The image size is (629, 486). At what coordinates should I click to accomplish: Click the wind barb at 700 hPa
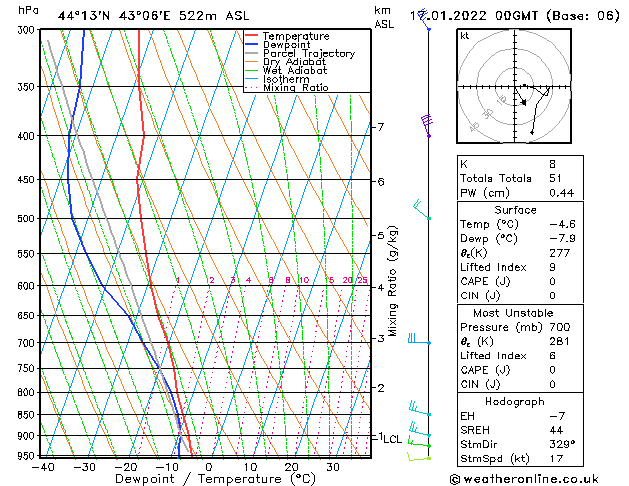pos(419,339)
